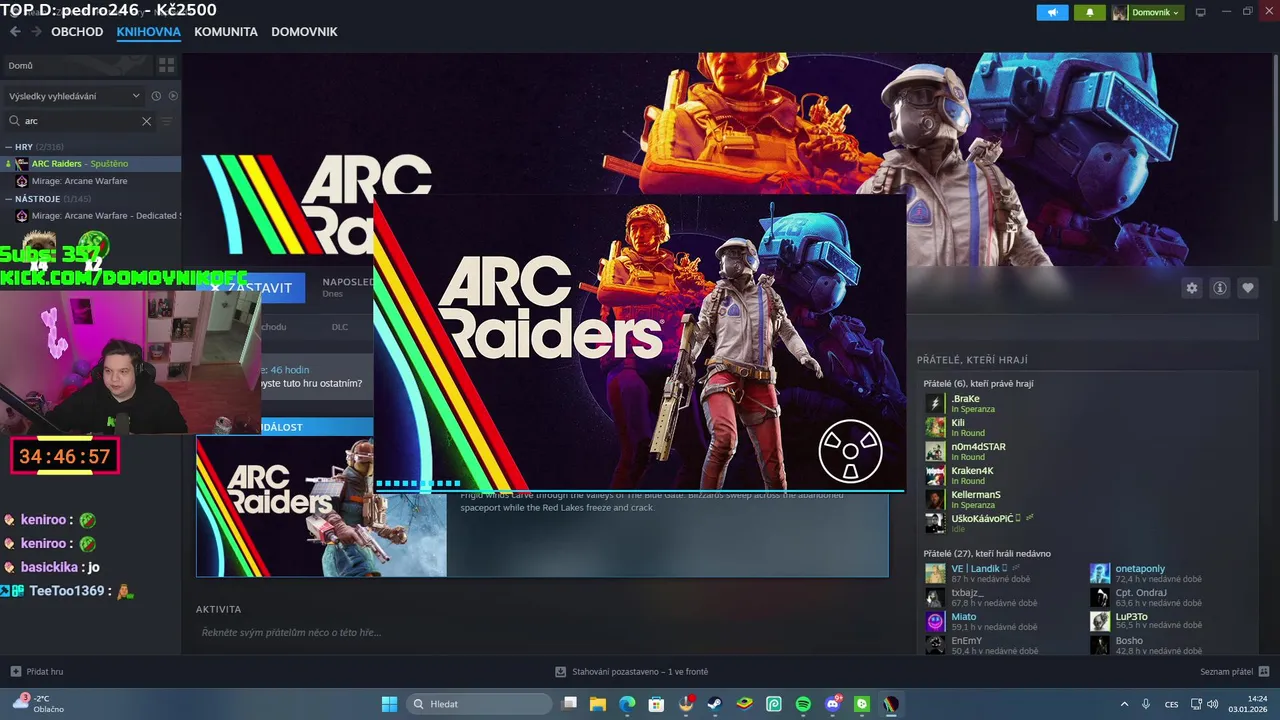Click the microphone tray icon
Image resolution: width=1280 pixels, height=720 pixels.
pyautogui.click(x=1146, y=704)
